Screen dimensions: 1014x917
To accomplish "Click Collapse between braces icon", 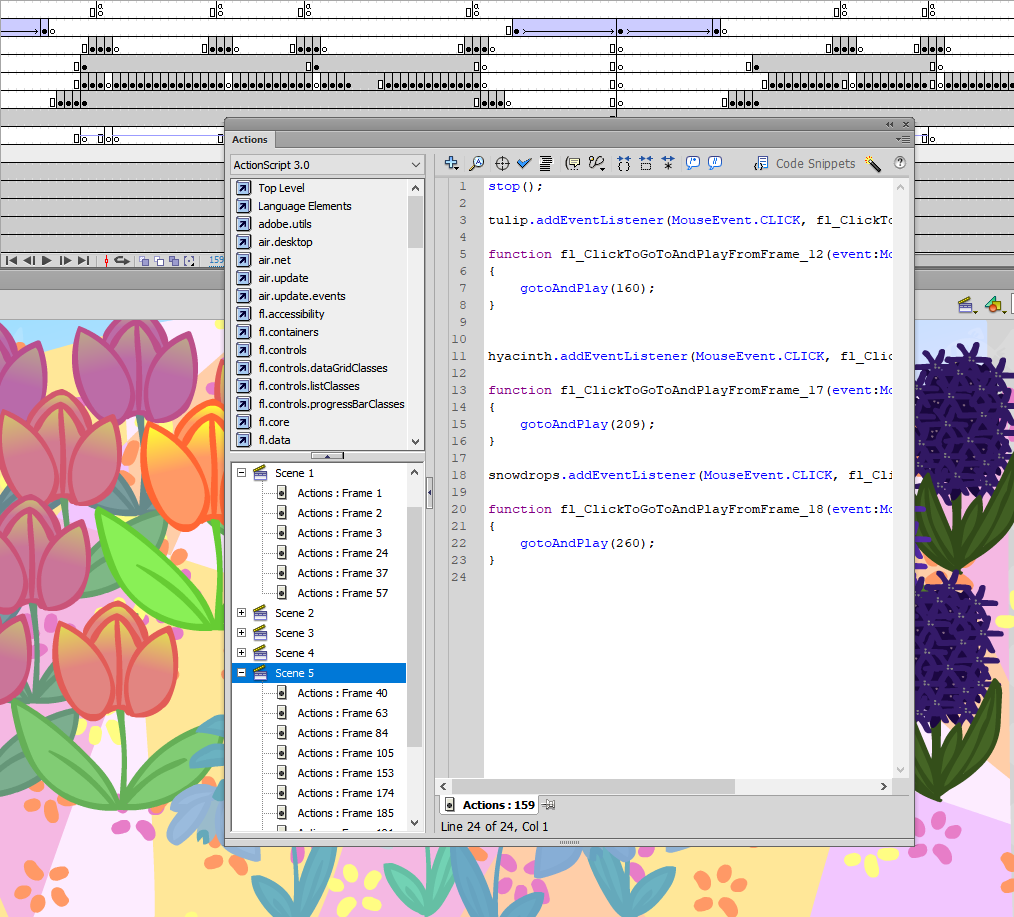I will point(623,163).
